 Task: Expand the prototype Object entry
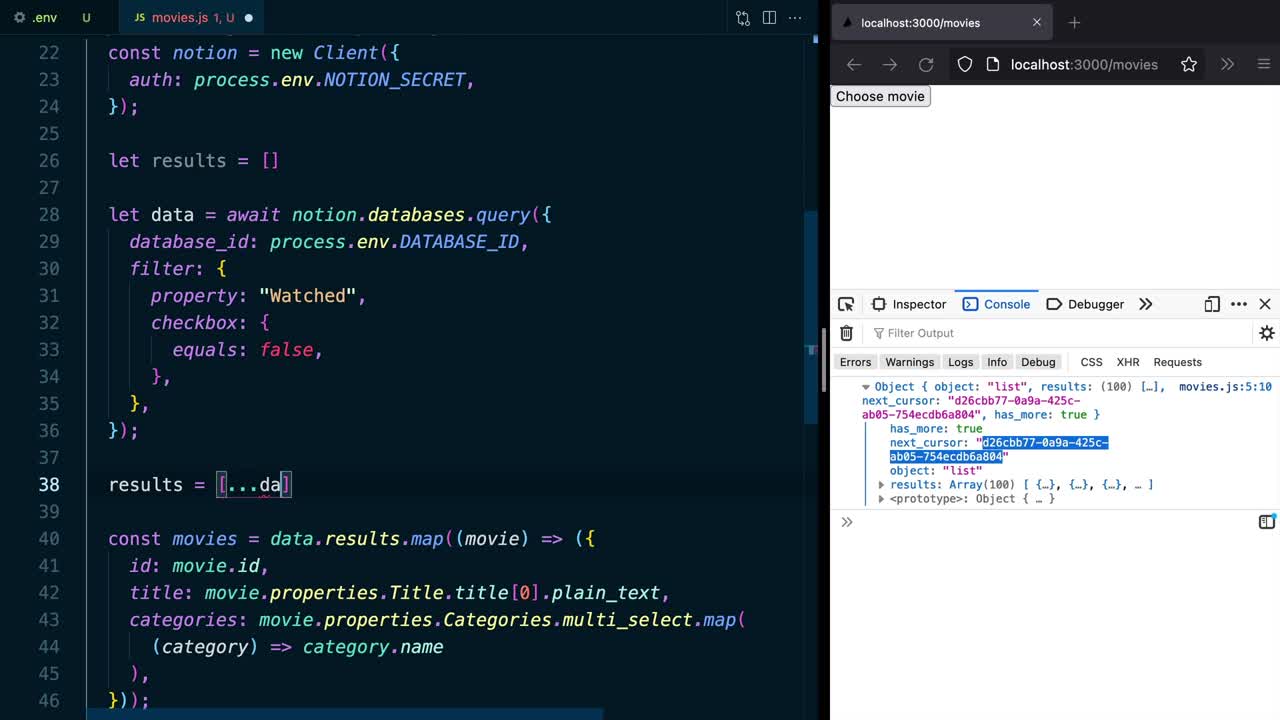tap(881, 499)
